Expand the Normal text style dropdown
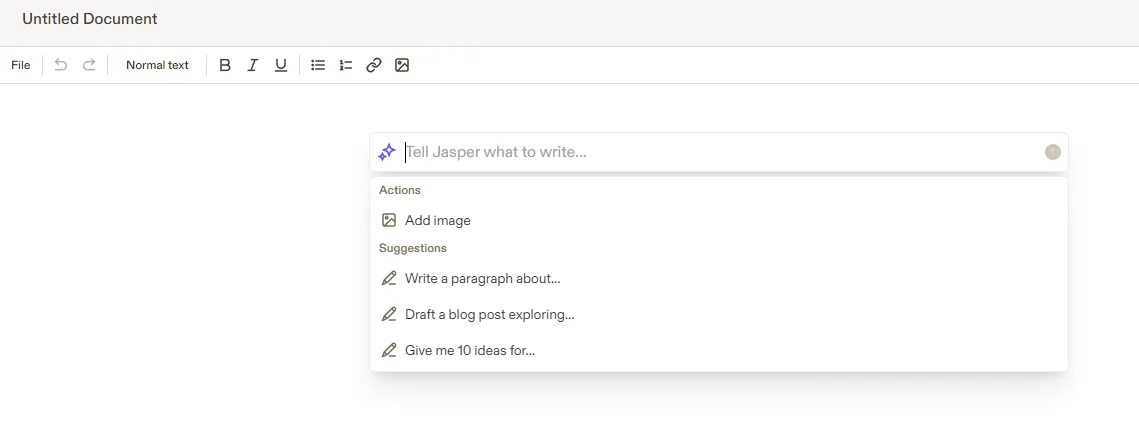Screen dimensions: 1139x422 (x=157, y=65)
